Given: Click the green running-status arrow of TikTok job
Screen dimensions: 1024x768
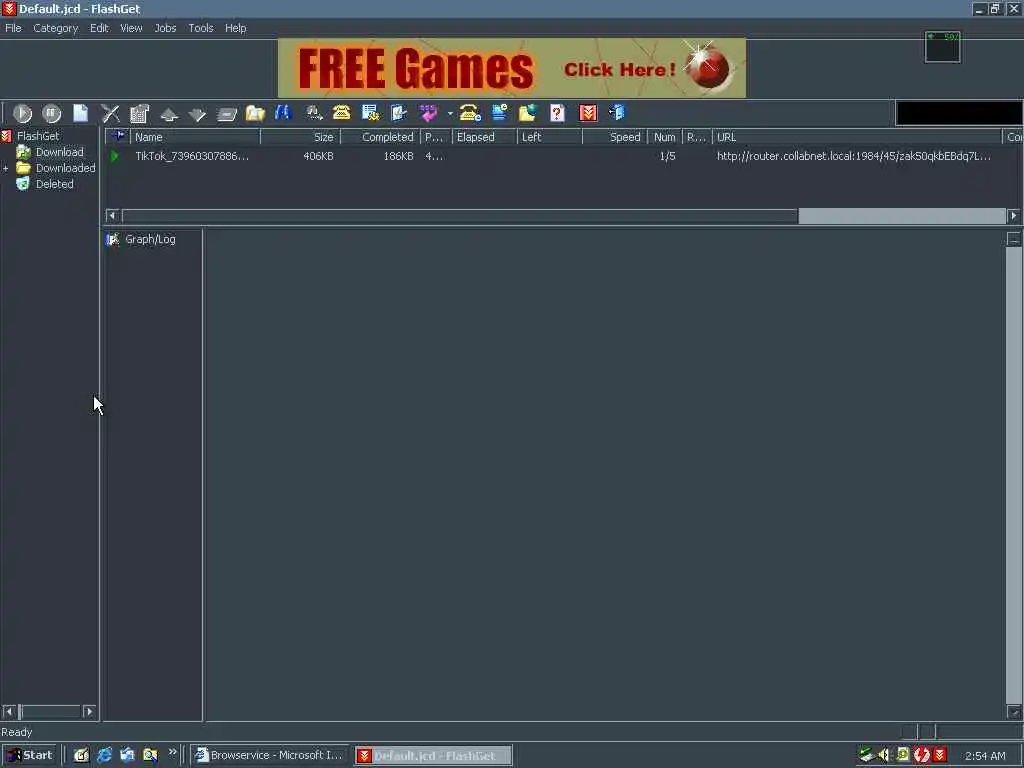Looking at the screenshot, I should [x=115, y=156].
